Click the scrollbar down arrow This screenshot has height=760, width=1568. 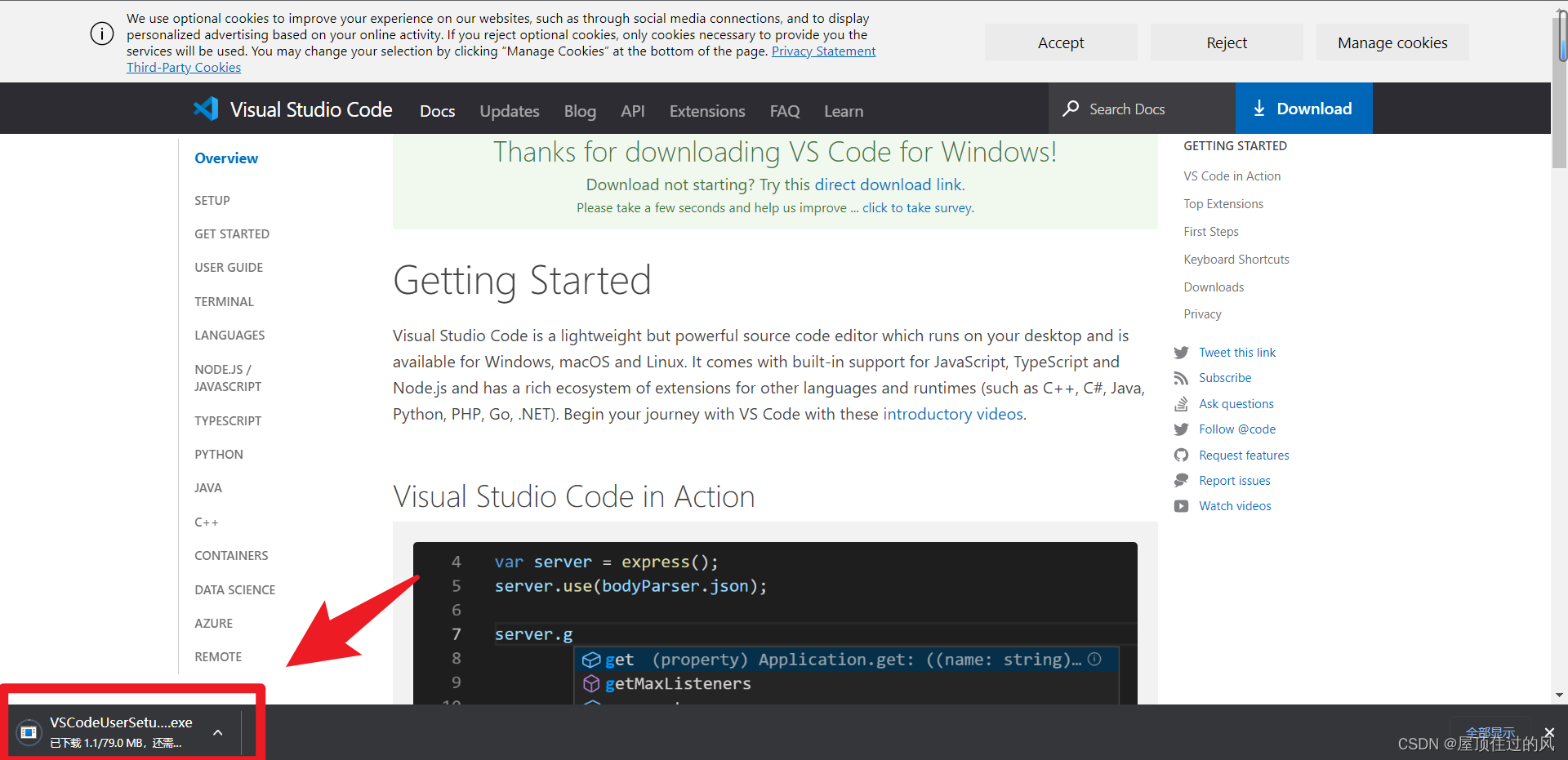click(x=1560, y=695)
